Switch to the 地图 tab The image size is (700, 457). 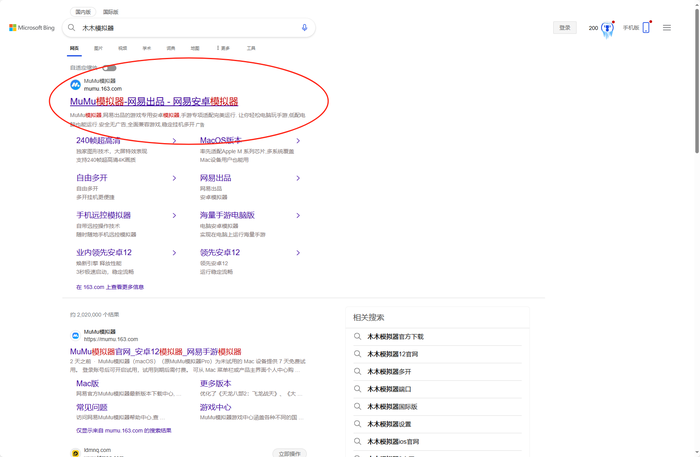coord(195,48)
